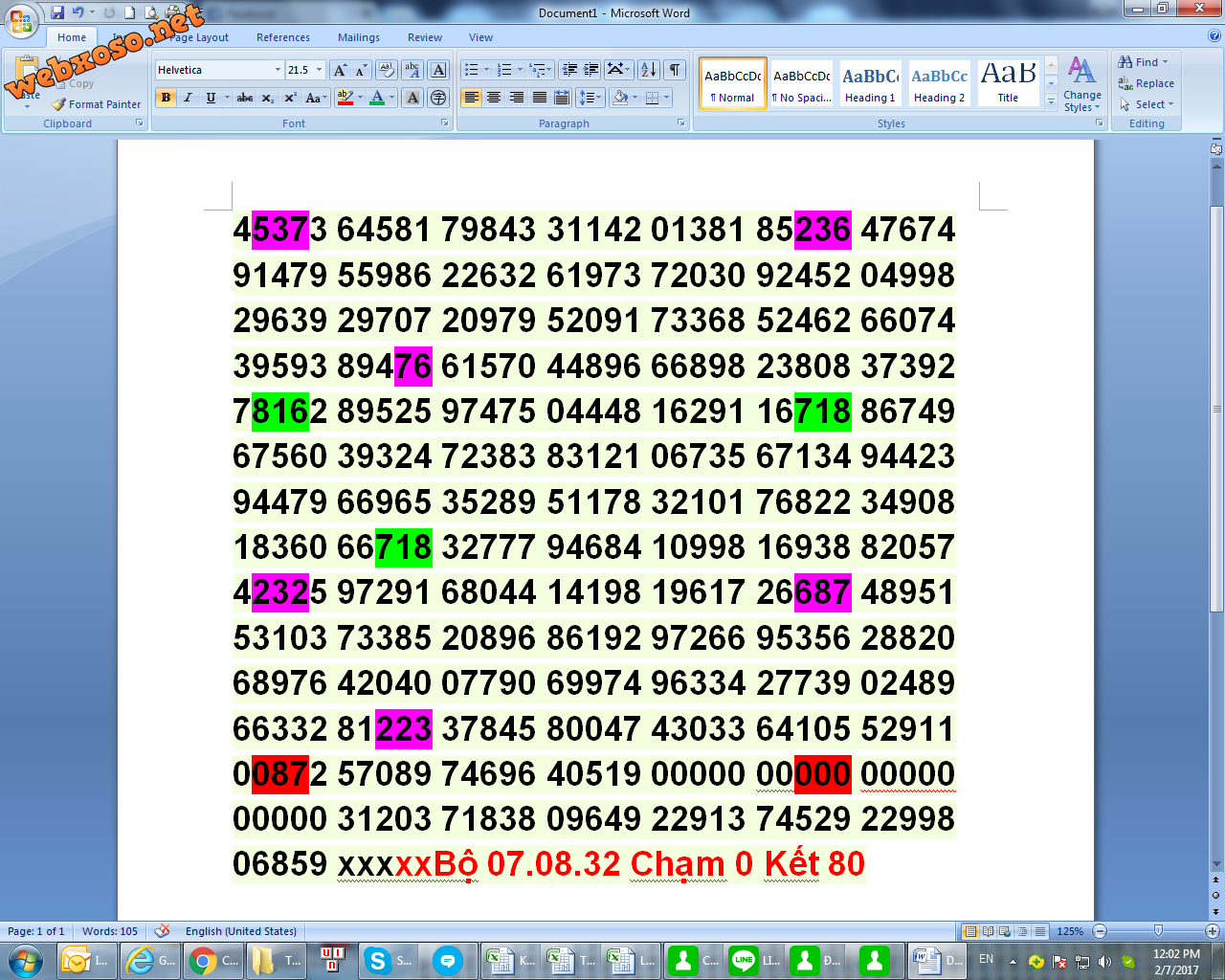Open the View tab

481,37
